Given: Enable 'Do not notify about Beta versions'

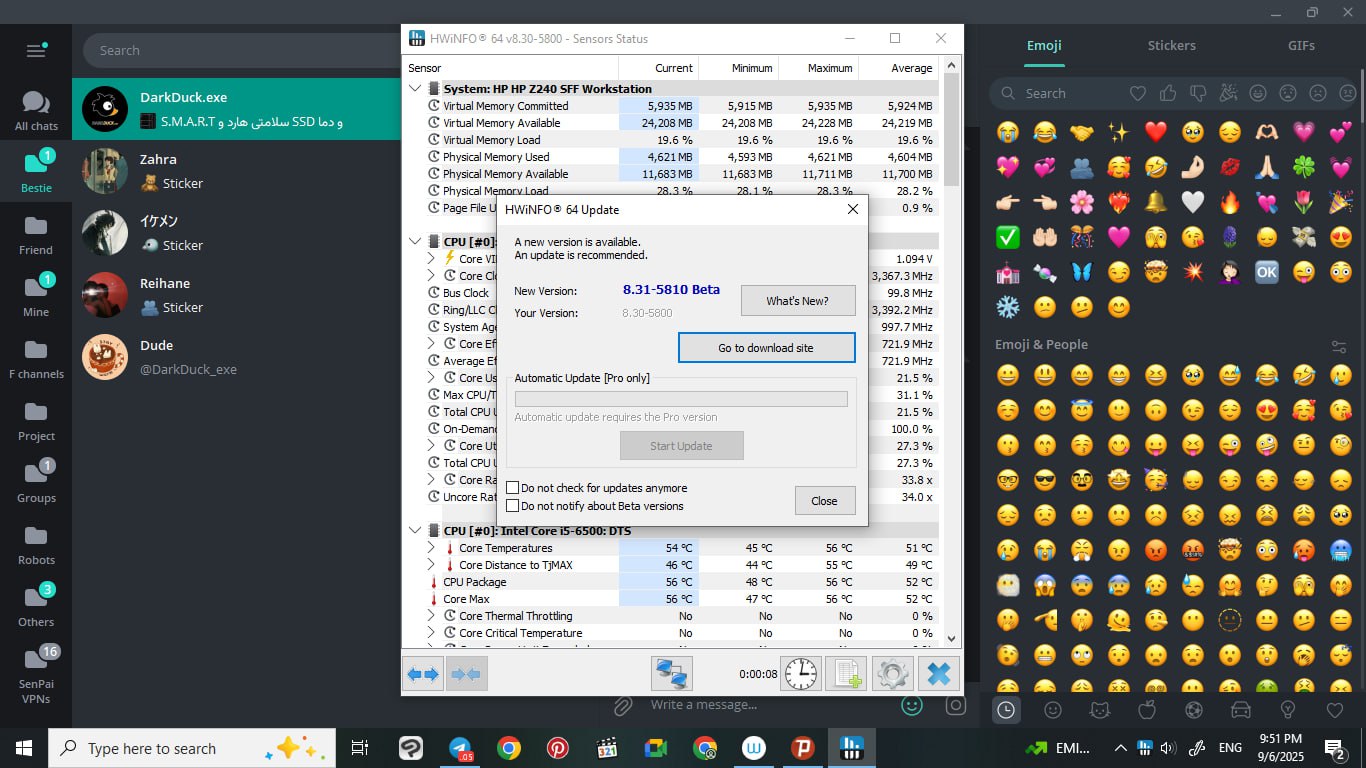Looking at the screenshot, I should [513, 506].
